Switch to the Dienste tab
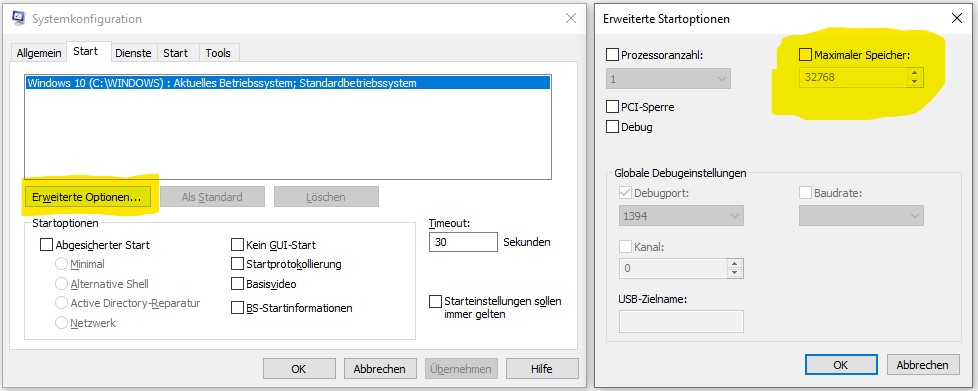The width and height of the screenshot is (978, 391). click(133, 54)
